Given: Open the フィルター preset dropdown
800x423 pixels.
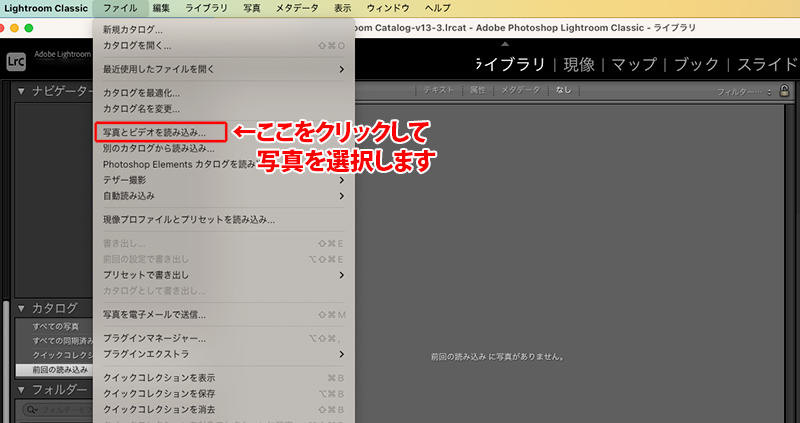Looking at the screenshot, I should pos(744,92).
